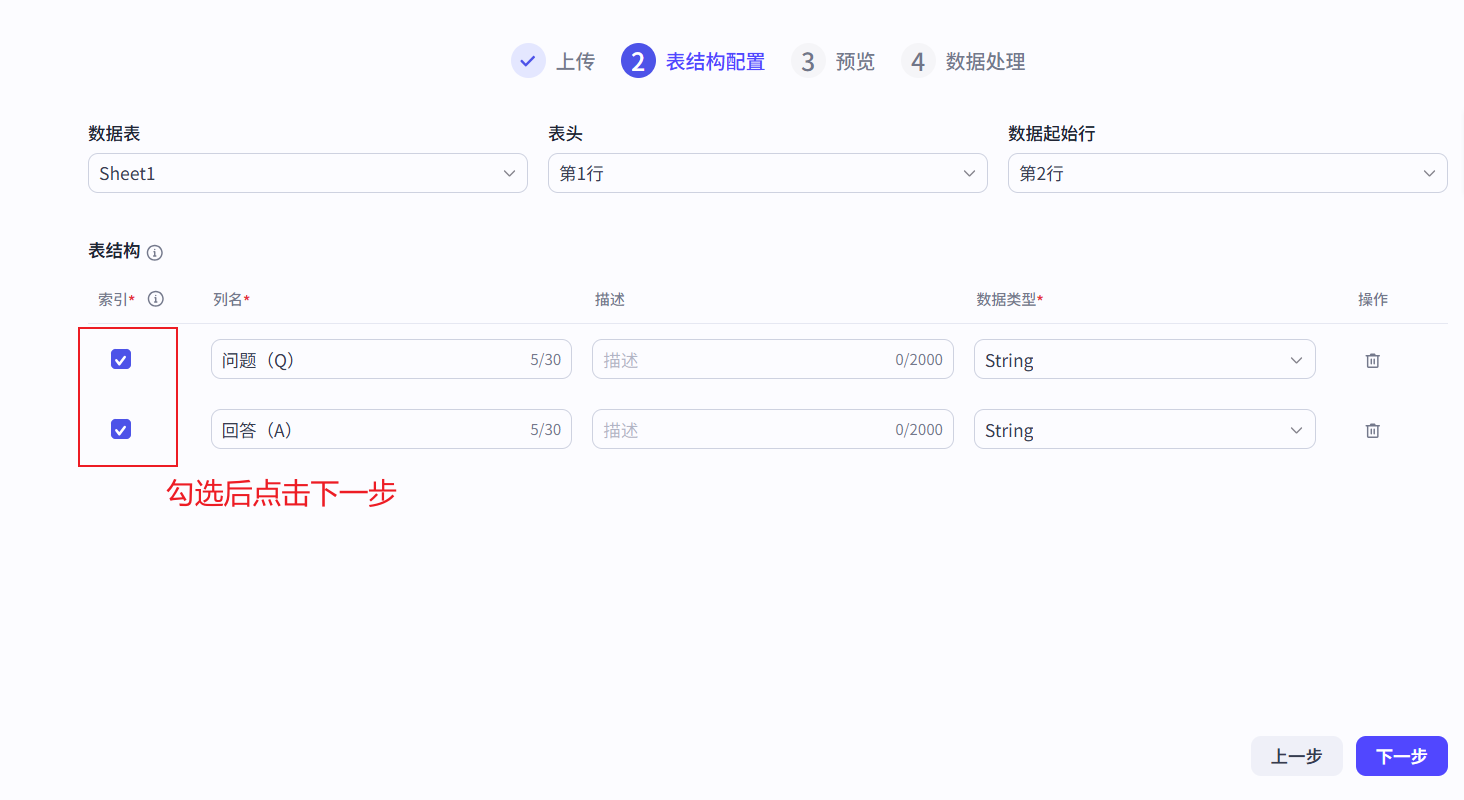This screenshot has height=800, width=1464.
Task: Uncheck the 索引 checkbox for 回答（A）
Action: [120, 429]
